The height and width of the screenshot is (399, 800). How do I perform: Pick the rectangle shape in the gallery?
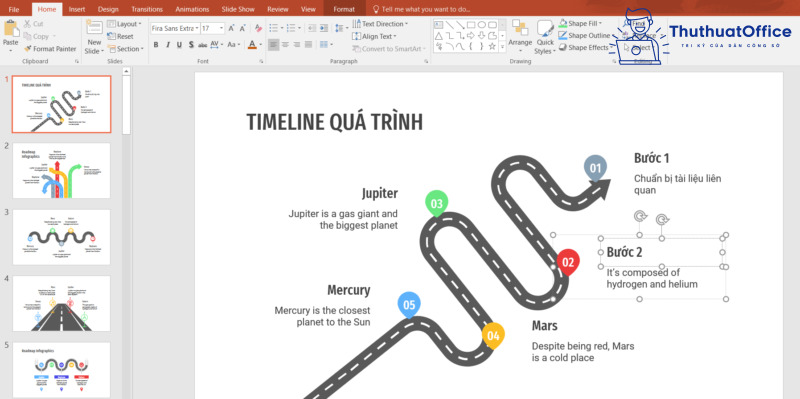(471, 24)
